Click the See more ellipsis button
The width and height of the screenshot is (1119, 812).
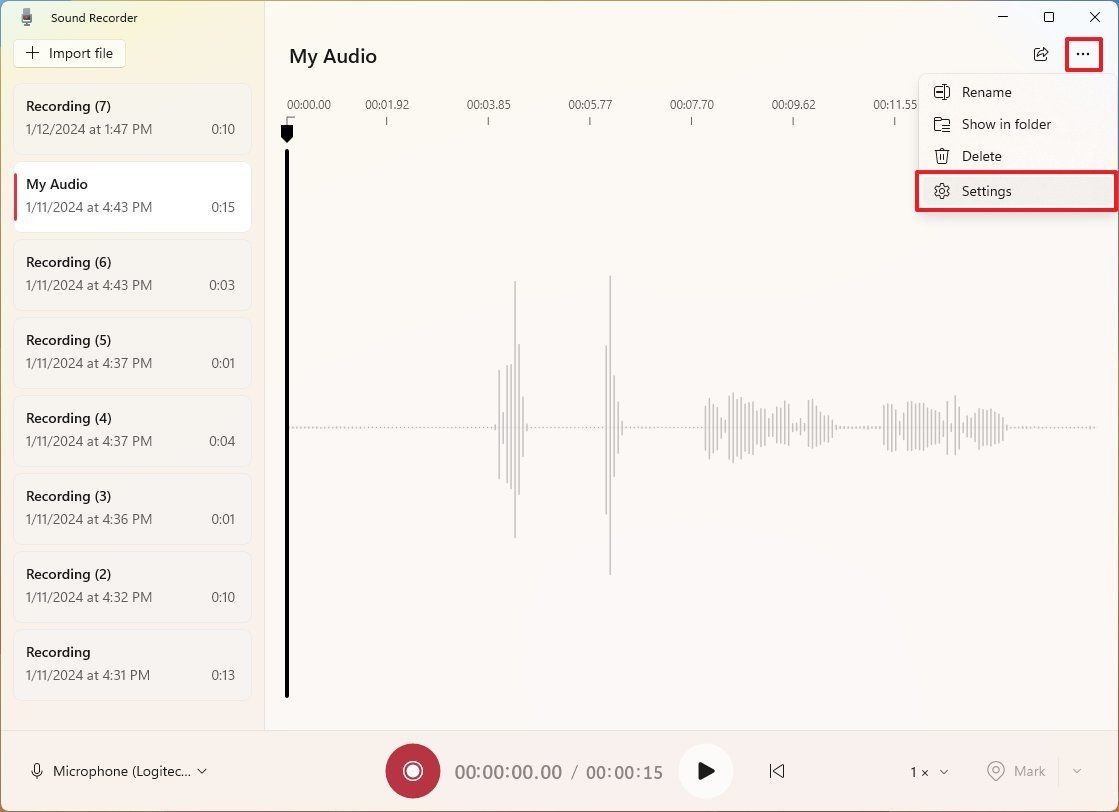(1083, 55)
